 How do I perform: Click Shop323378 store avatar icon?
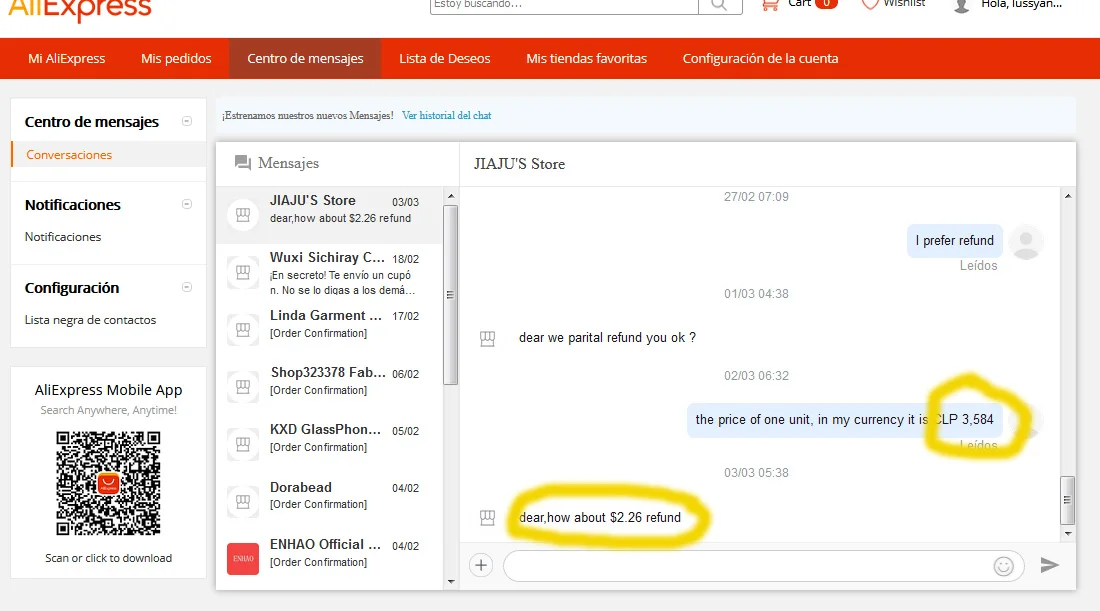(243, 387)
